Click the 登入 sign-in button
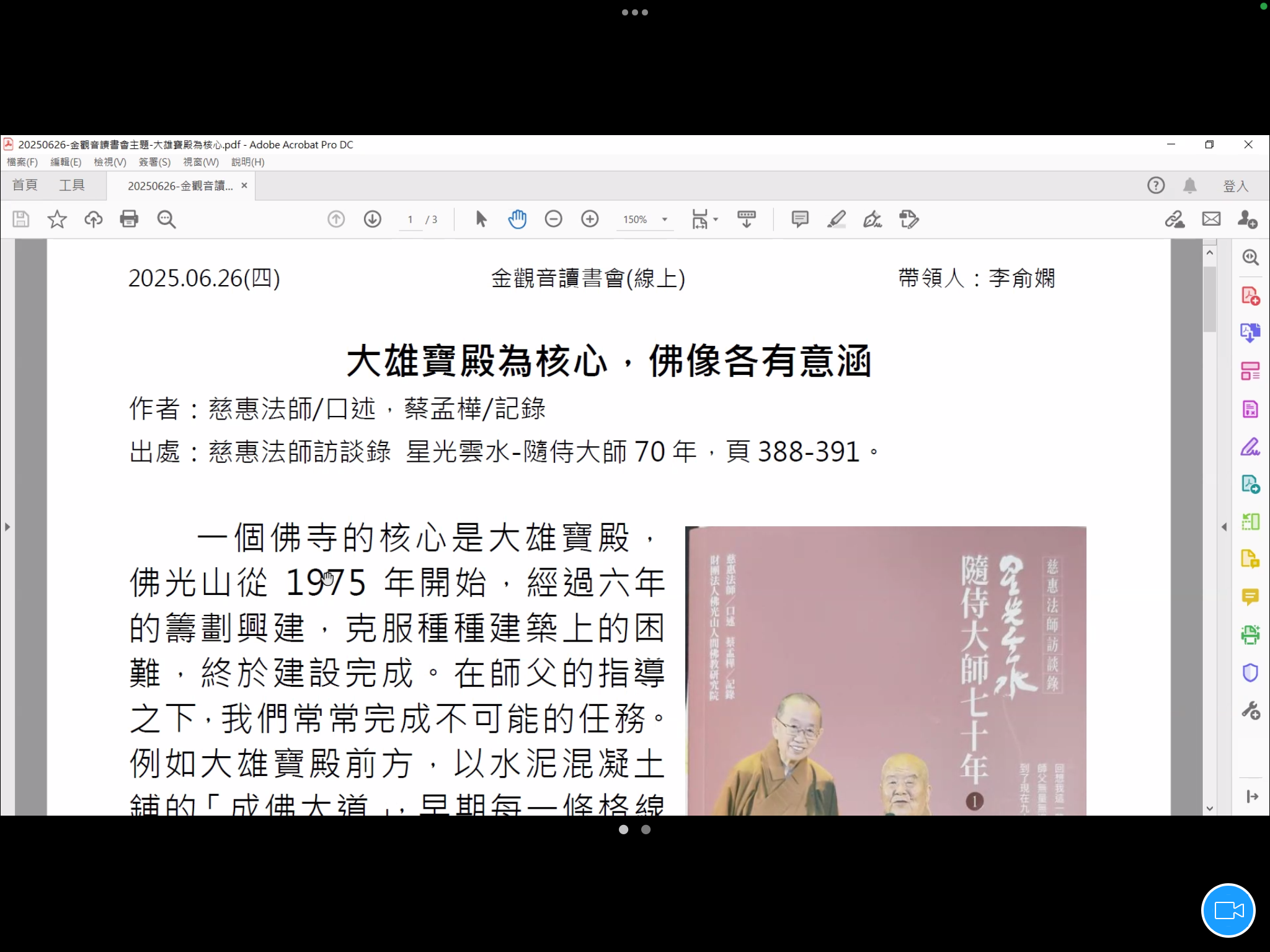 pyautogui.click(x=1235, y=186)
